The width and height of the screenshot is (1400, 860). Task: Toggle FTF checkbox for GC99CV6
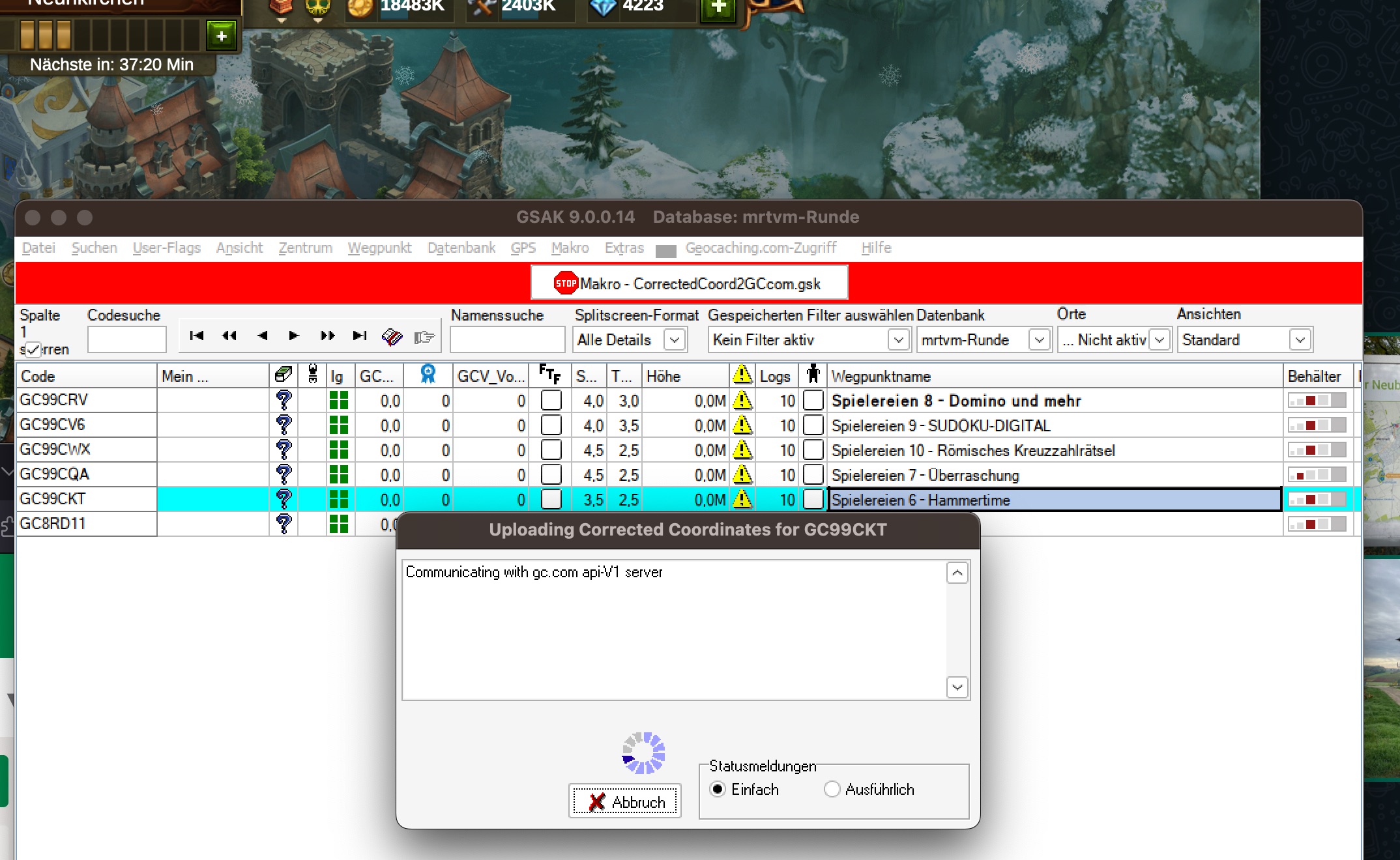click(x=551, y=425)
